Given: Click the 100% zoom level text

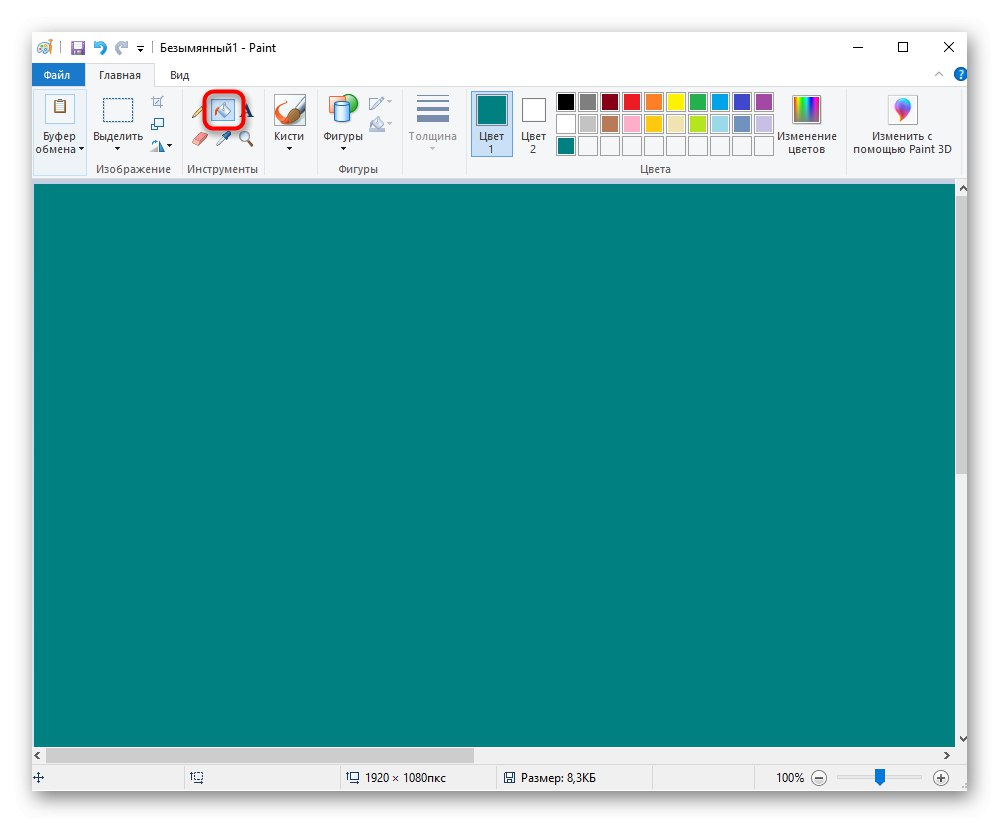Looking at the screenshot, I should point(789,778).
